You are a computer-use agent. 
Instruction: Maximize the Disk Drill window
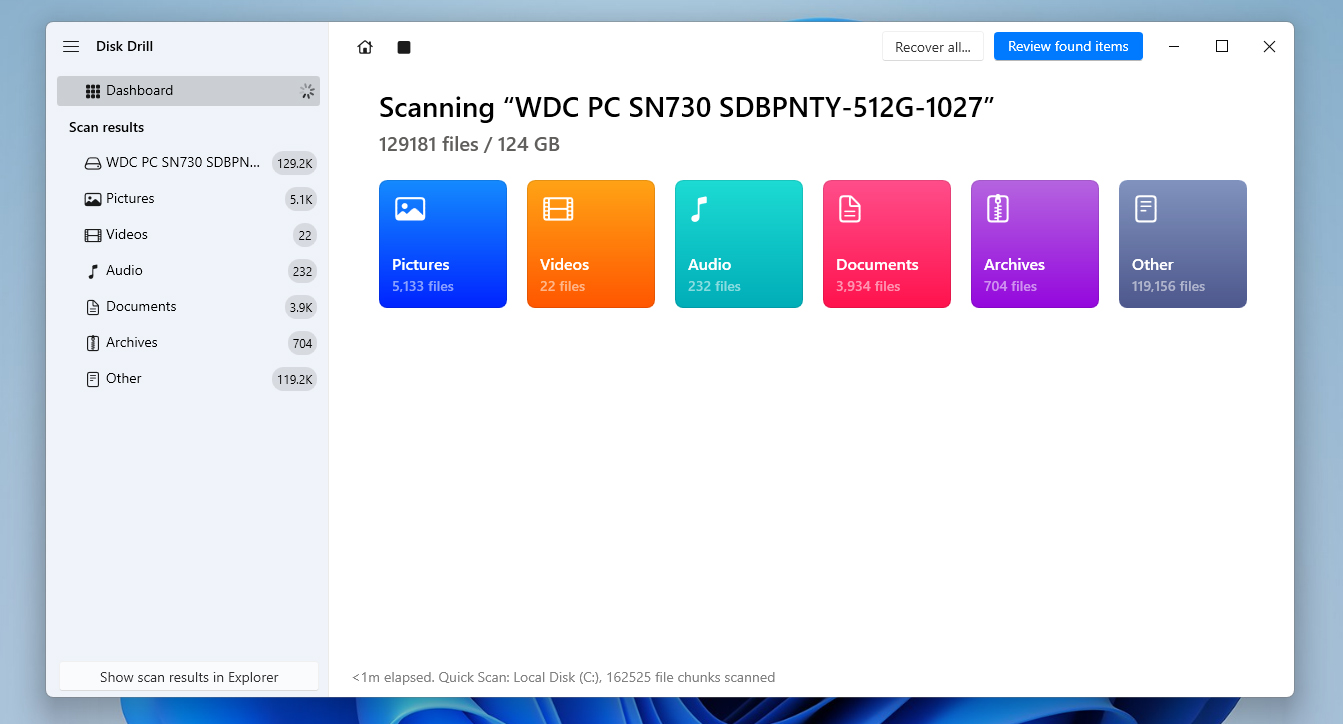pyautogui.click(x=1222, y=47)
